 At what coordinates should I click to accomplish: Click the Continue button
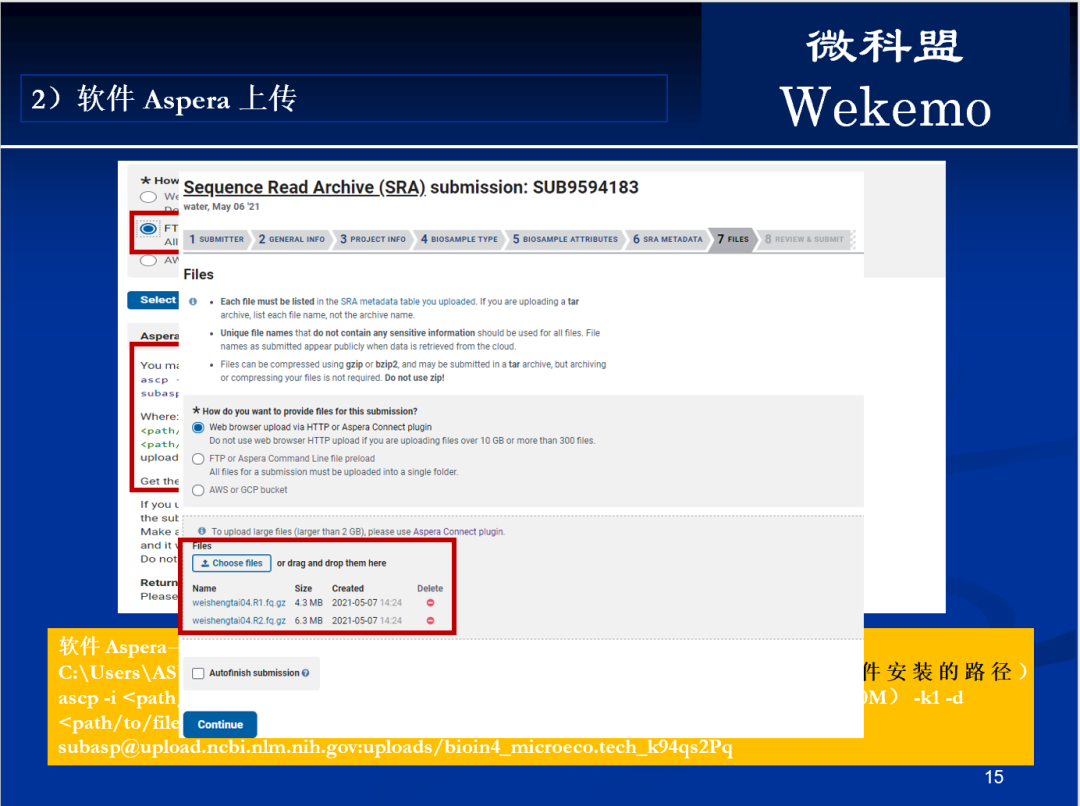pos(220,724)
